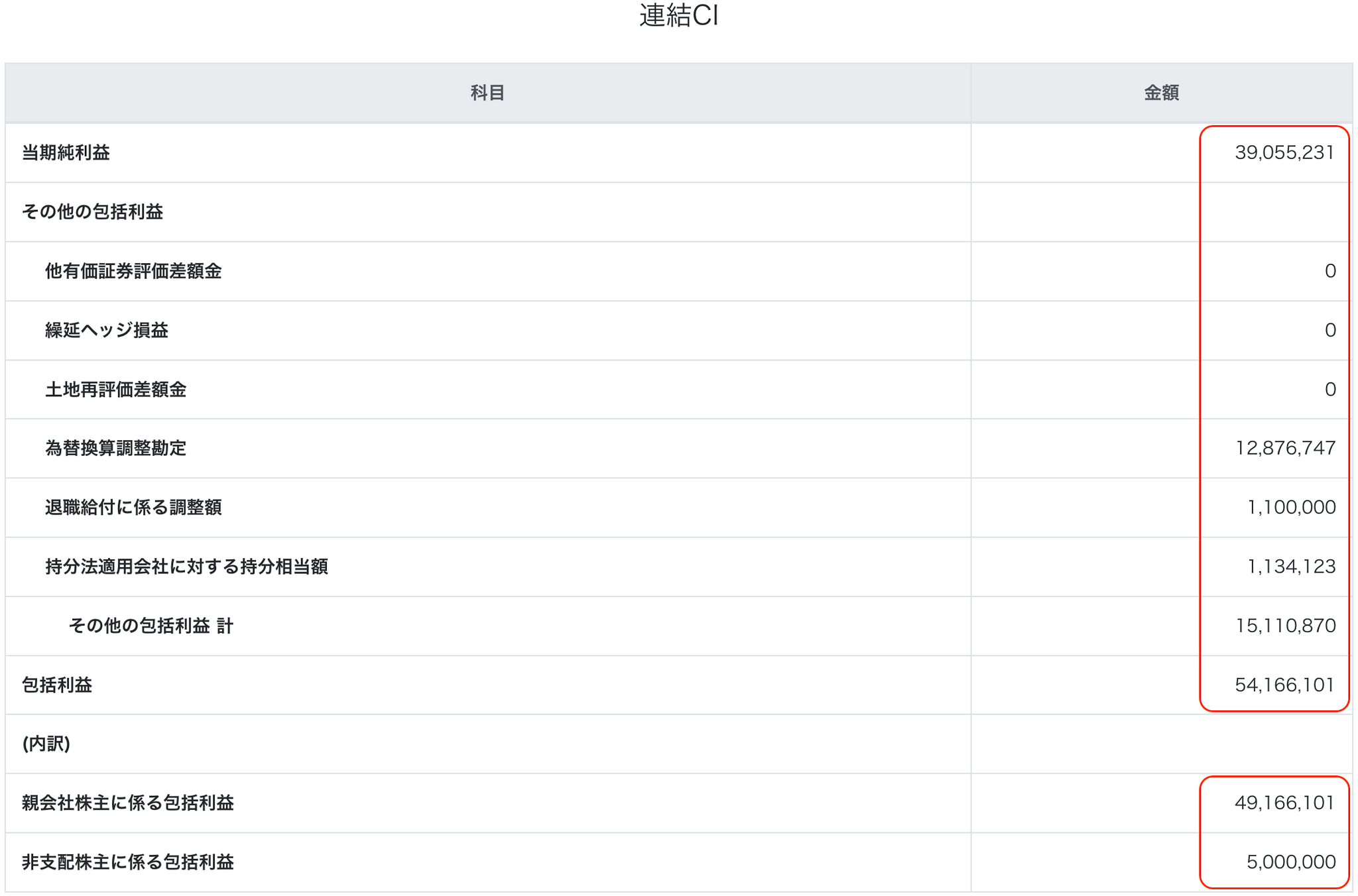Screen dimensions: 1358x896
Task: Click the 退職給付に係る調整額 row label
Action: coord(133,507)
